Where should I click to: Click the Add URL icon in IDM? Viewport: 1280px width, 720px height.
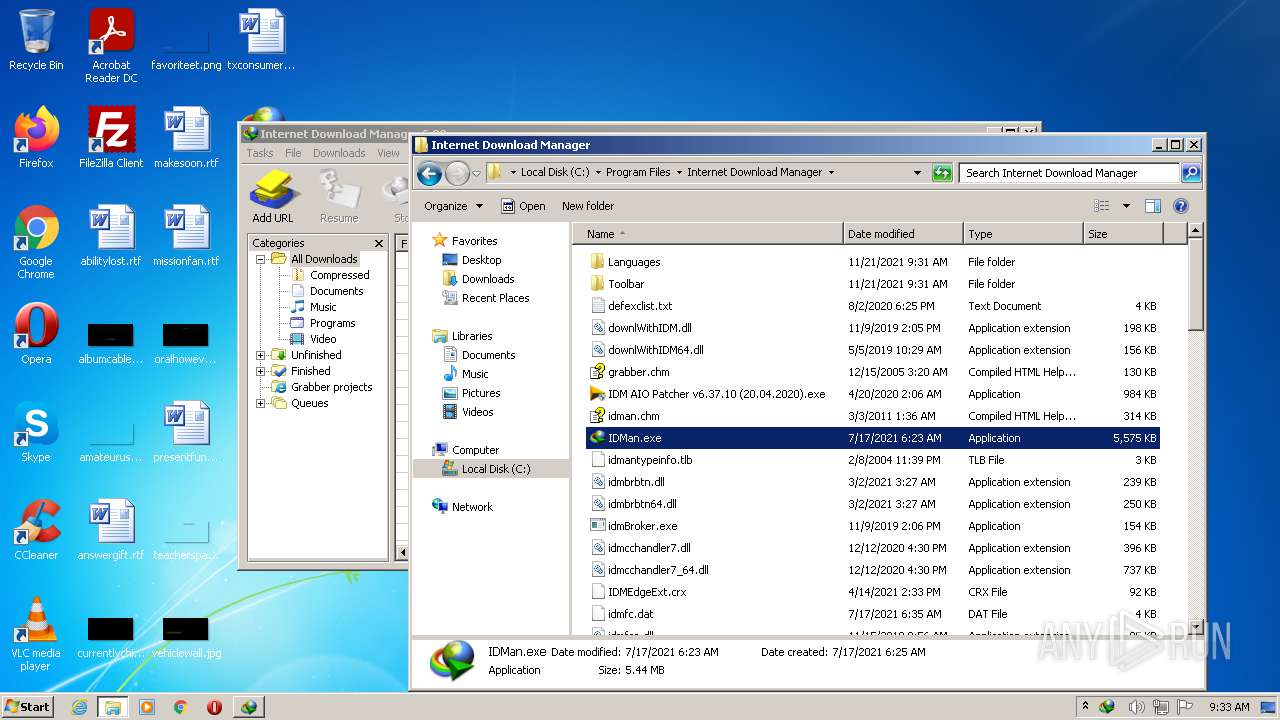pos(273,197)
